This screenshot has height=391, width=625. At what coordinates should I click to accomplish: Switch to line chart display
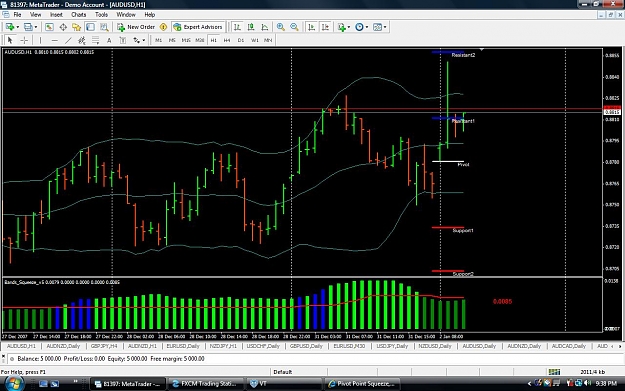click(265, 27)
